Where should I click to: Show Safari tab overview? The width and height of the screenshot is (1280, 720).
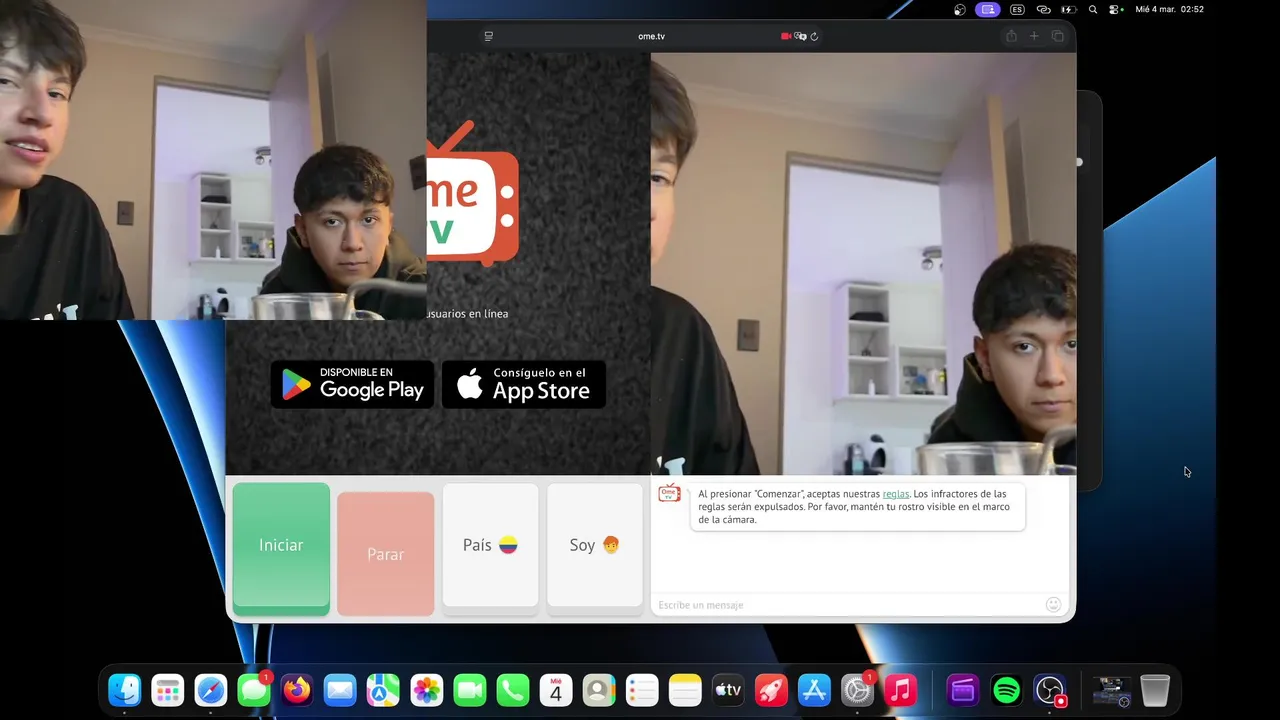[1058, 36]
